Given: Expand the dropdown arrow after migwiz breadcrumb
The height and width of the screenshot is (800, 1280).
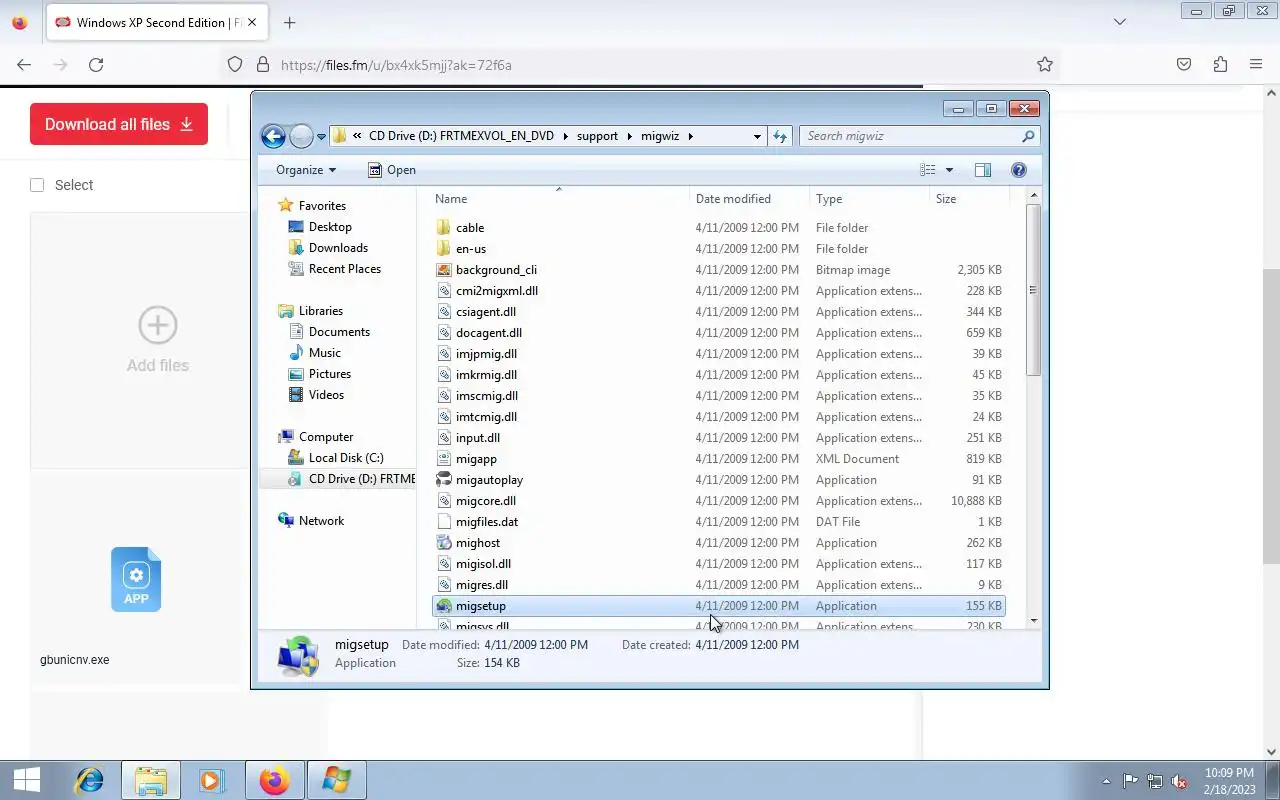Looking at the screenshot, I should (x=690, y=136).
